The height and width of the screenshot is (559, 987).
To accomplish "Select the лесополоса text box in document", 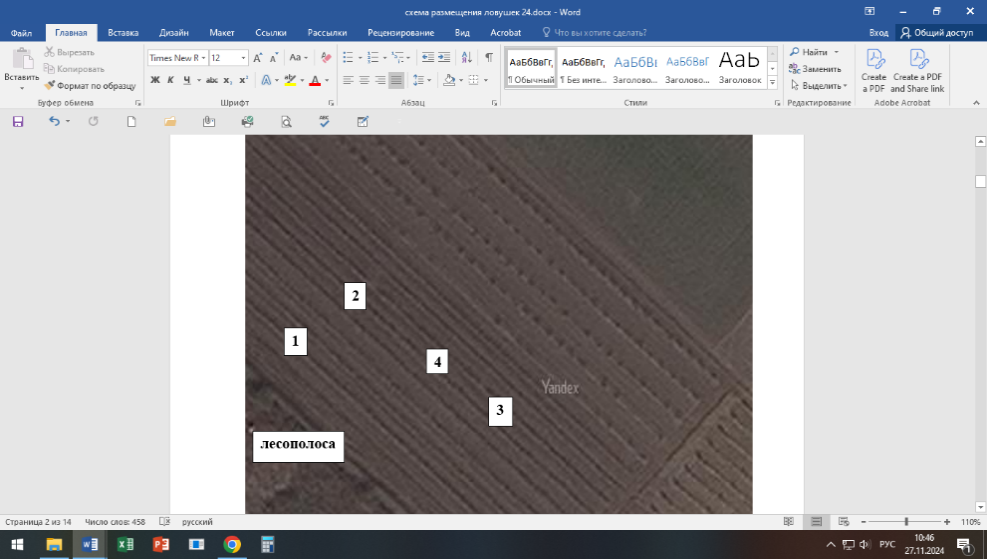I will [x=298, y=446].
